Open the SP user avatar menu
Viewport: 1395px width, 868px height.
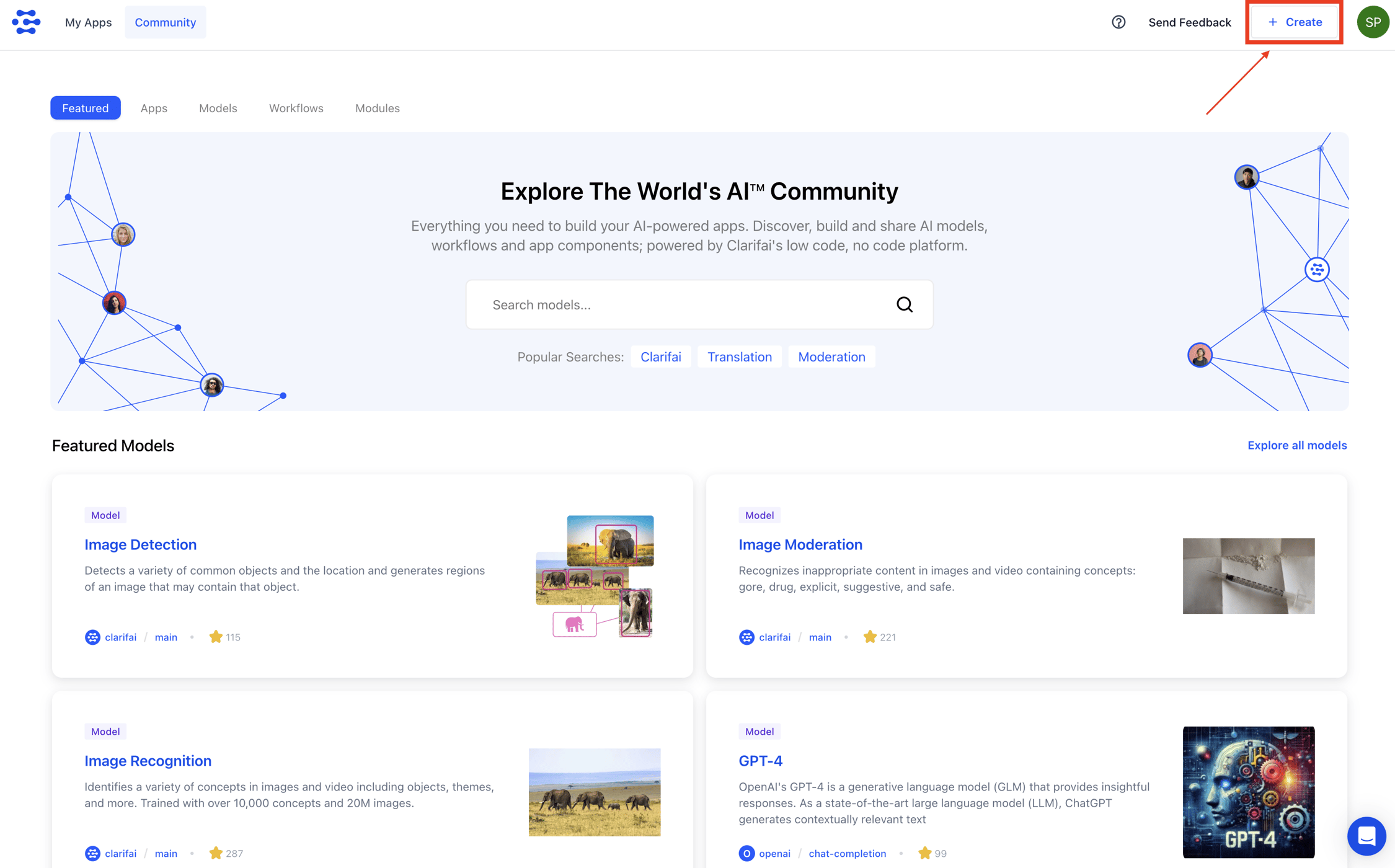click(x=1373, y=22)
